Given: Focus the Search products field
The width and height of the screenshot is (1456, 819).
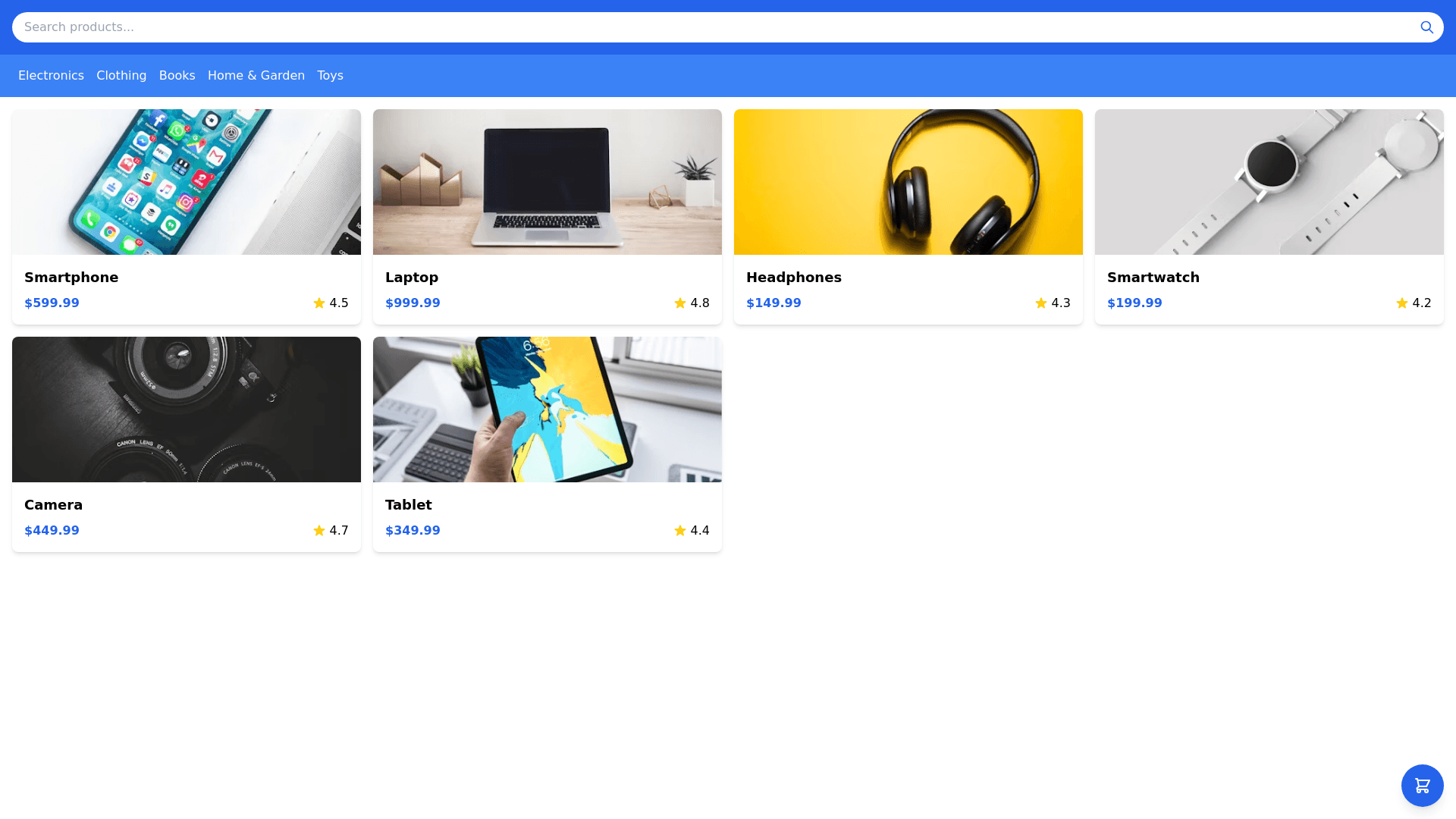Looking at the screenshot, I should 713,27.
